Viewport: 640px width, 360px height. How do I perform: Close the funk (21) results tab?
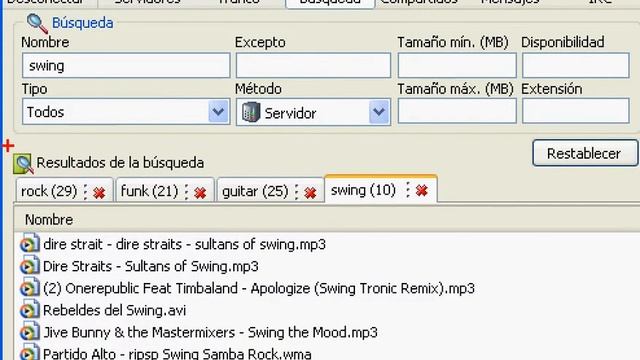click(200, 192)
